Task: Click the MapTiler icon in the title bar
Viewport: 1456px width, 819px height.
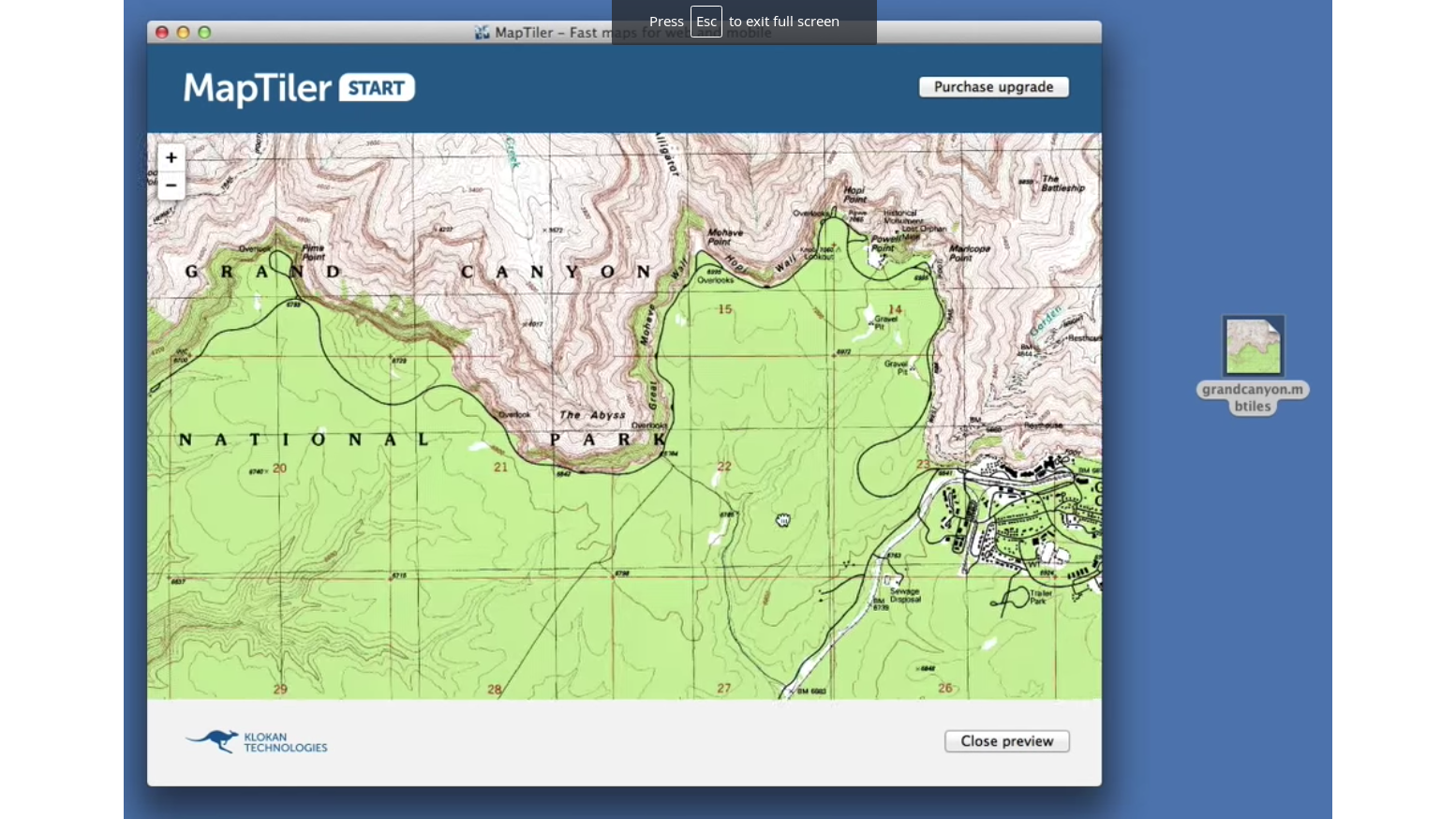Action: [482, 32]
